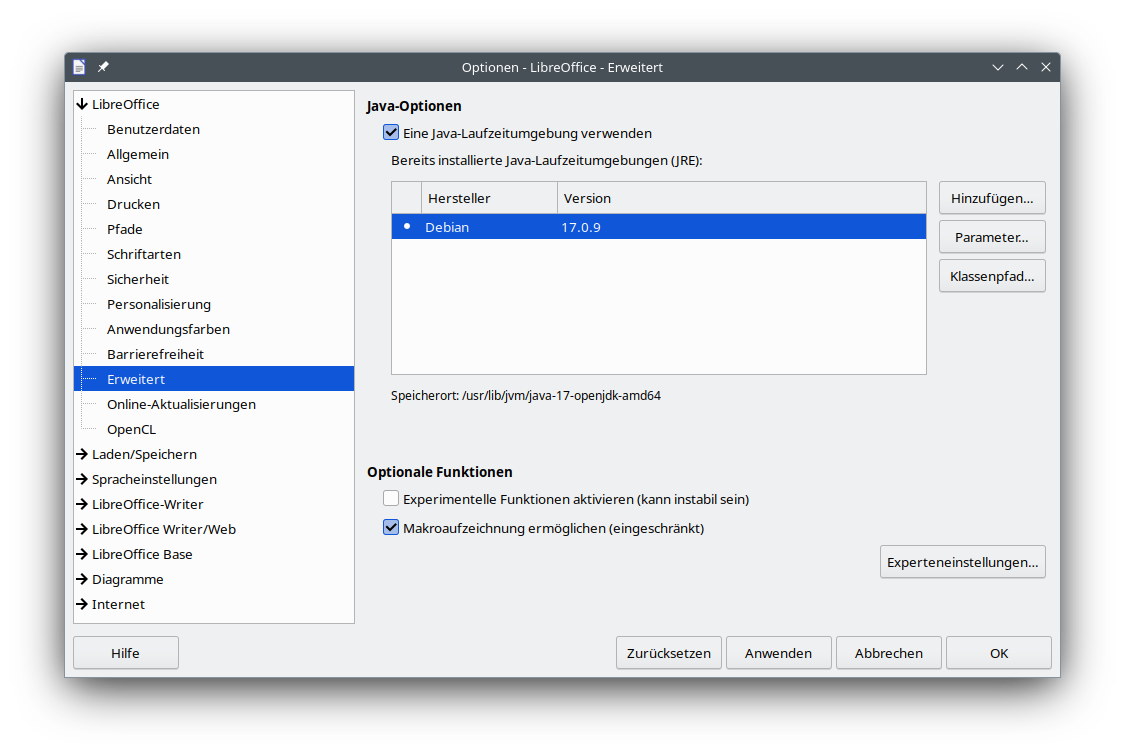
Task: Click the Hinzufügen... button
Action: (x=992, y=198)
